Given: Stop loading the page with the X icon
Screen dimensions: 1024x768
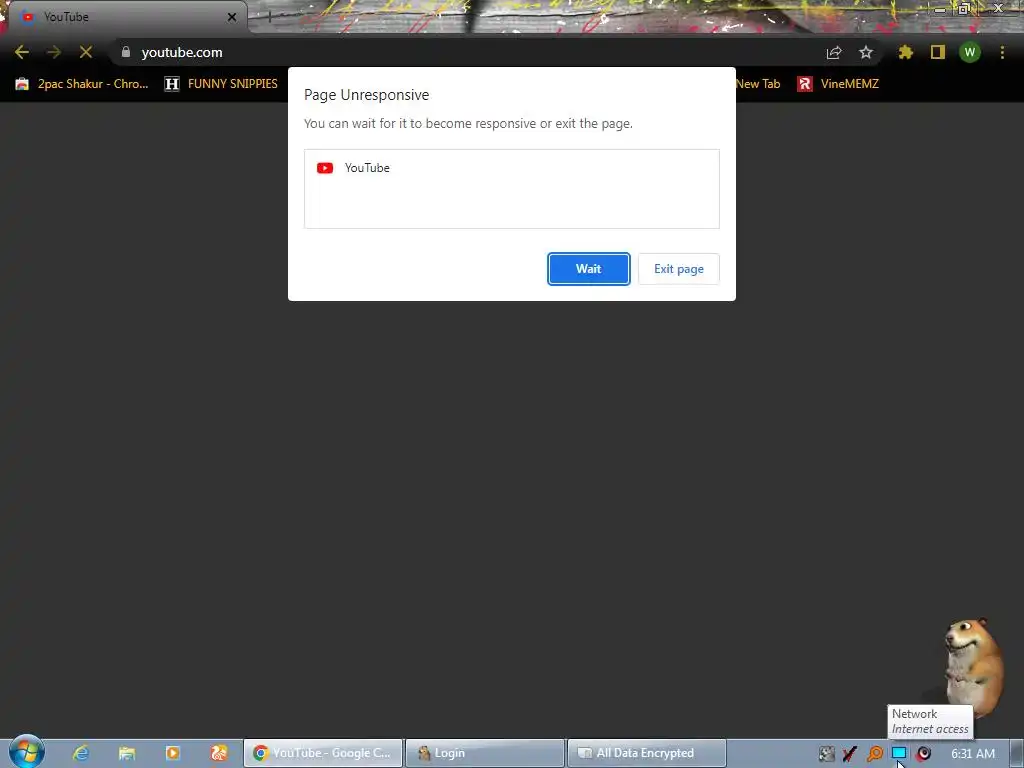Looking at the screenshot, I should pyautogui.click(x=86, y=52).
